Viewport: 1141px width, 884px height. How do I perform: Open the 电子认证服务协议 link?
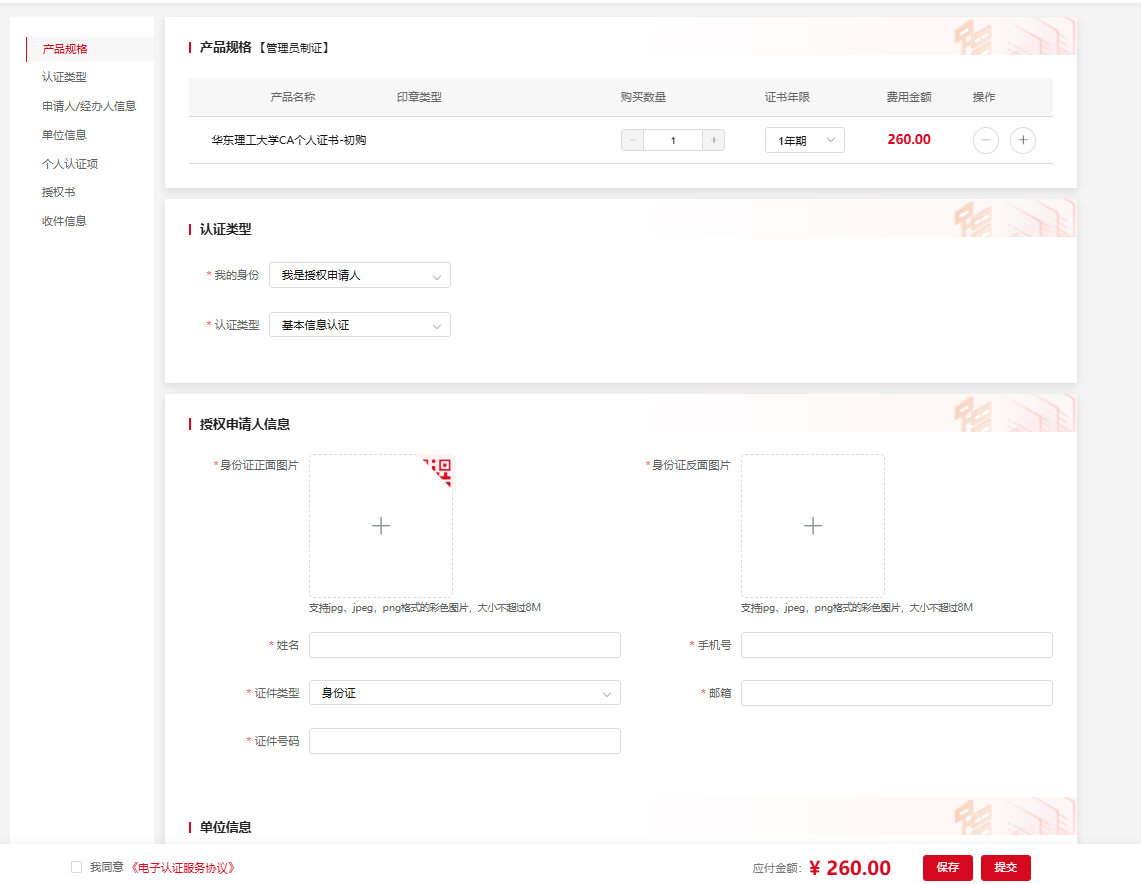[183, 867]
